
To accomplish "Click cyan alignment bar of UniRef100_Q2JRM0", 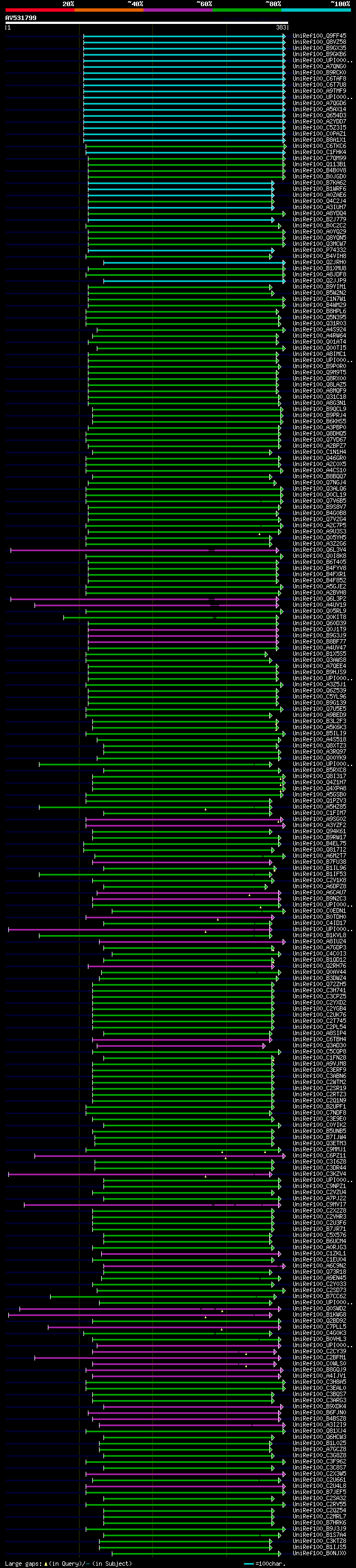I will pyautogui.click(x=195, y=263).
